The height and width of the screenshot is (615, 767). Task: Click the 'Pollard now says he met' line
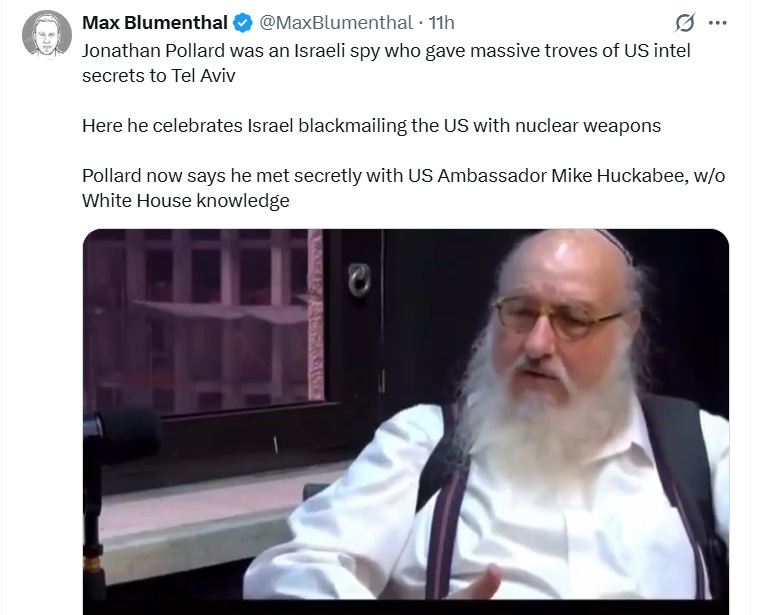(404, 176)
